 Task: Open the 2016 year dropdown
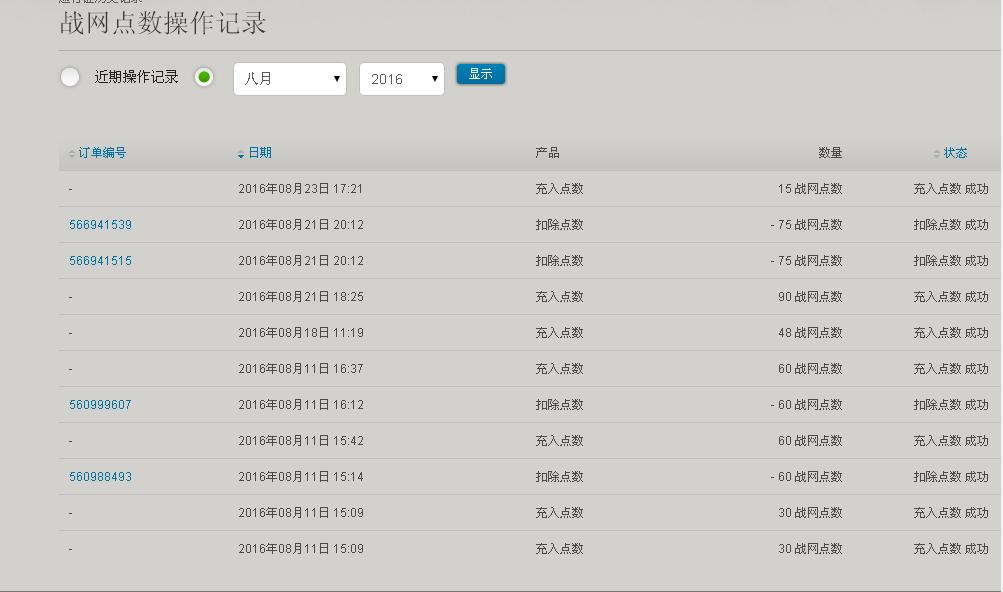[401, 79]
